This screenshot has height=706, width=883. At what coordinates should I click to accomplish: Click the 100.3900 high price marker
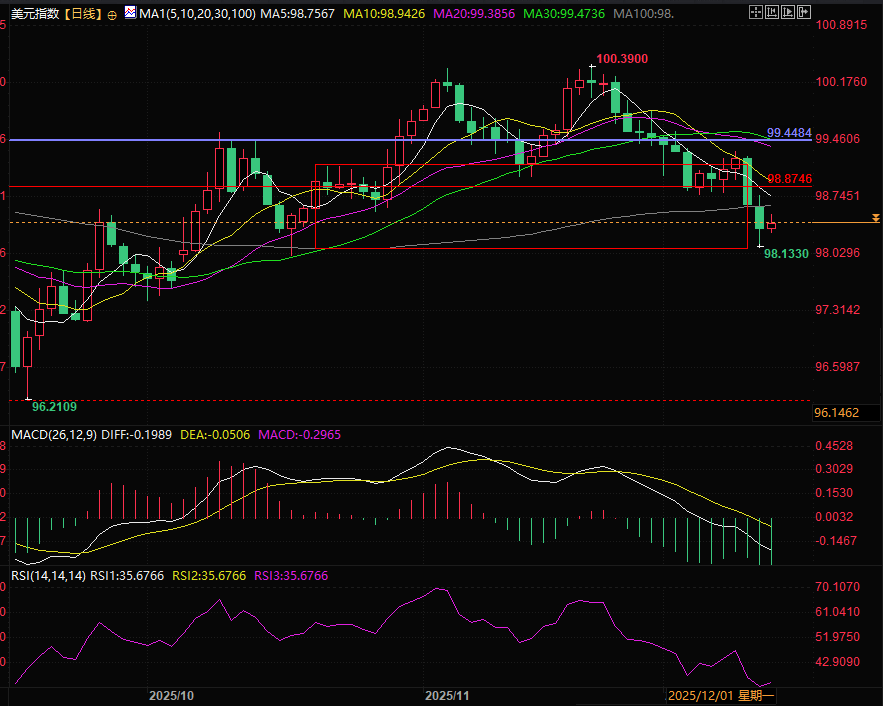[622, 59]
